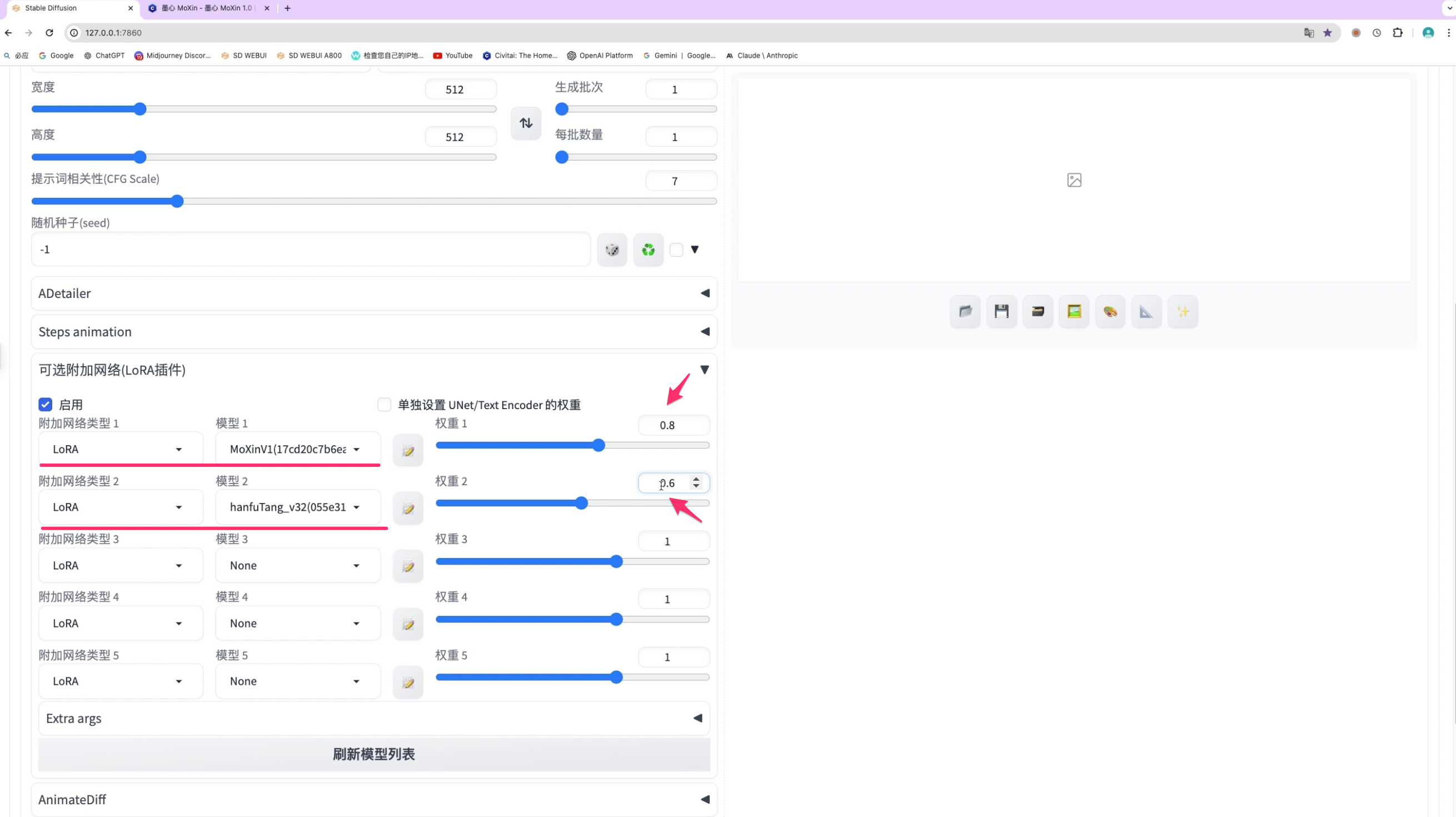Open the model 5 edit notepad icon

coord(408,682)
